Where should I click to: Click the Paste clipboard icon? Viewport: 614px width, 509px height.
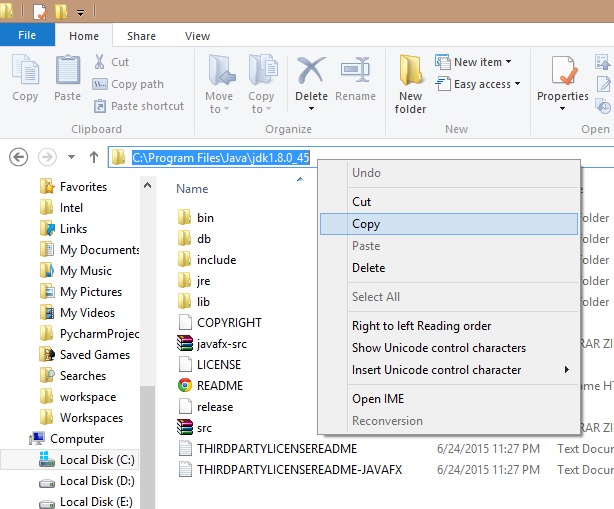click(68, 70)
